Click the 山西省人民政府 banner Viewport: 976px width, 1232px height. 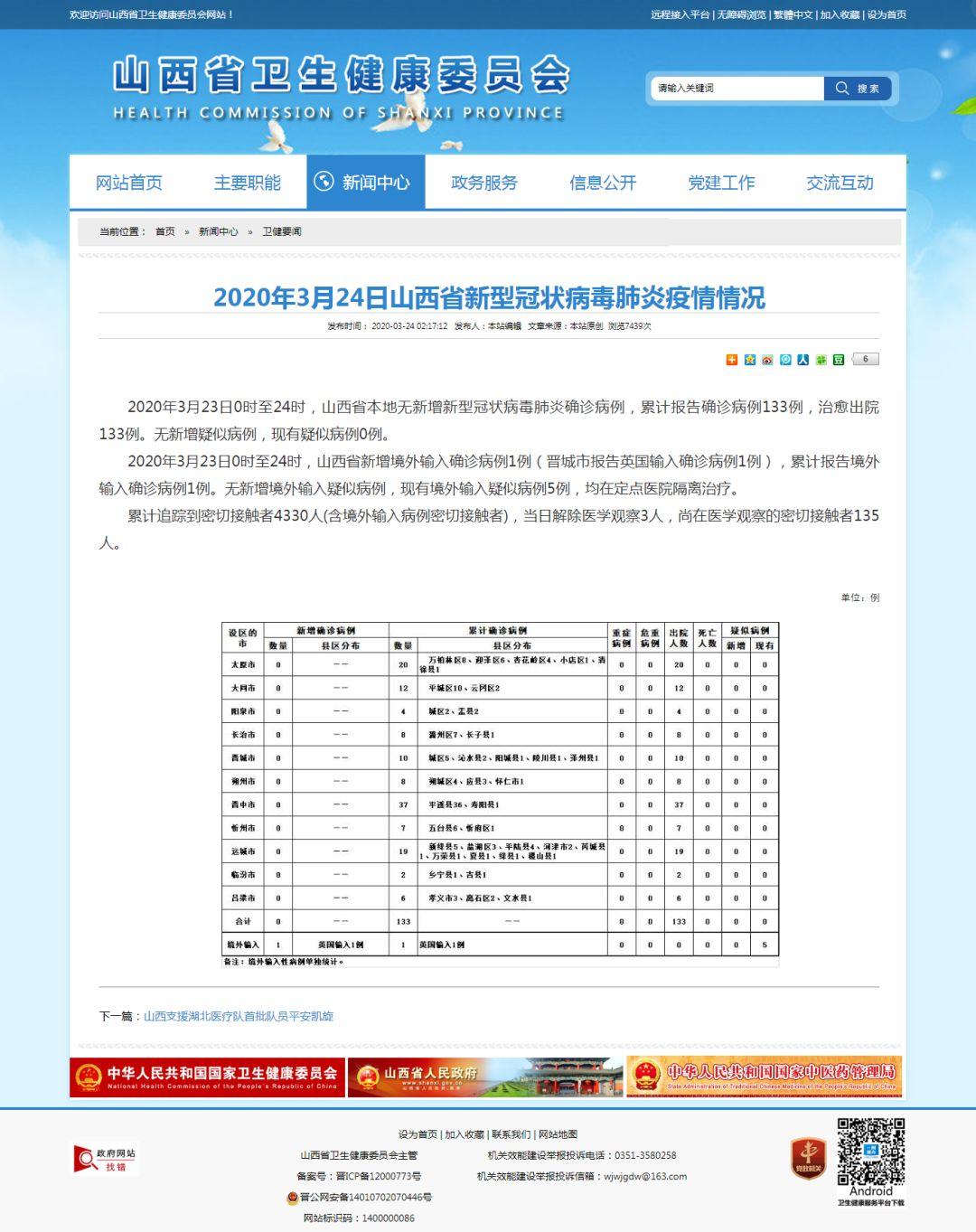[x=485, y=1077]
